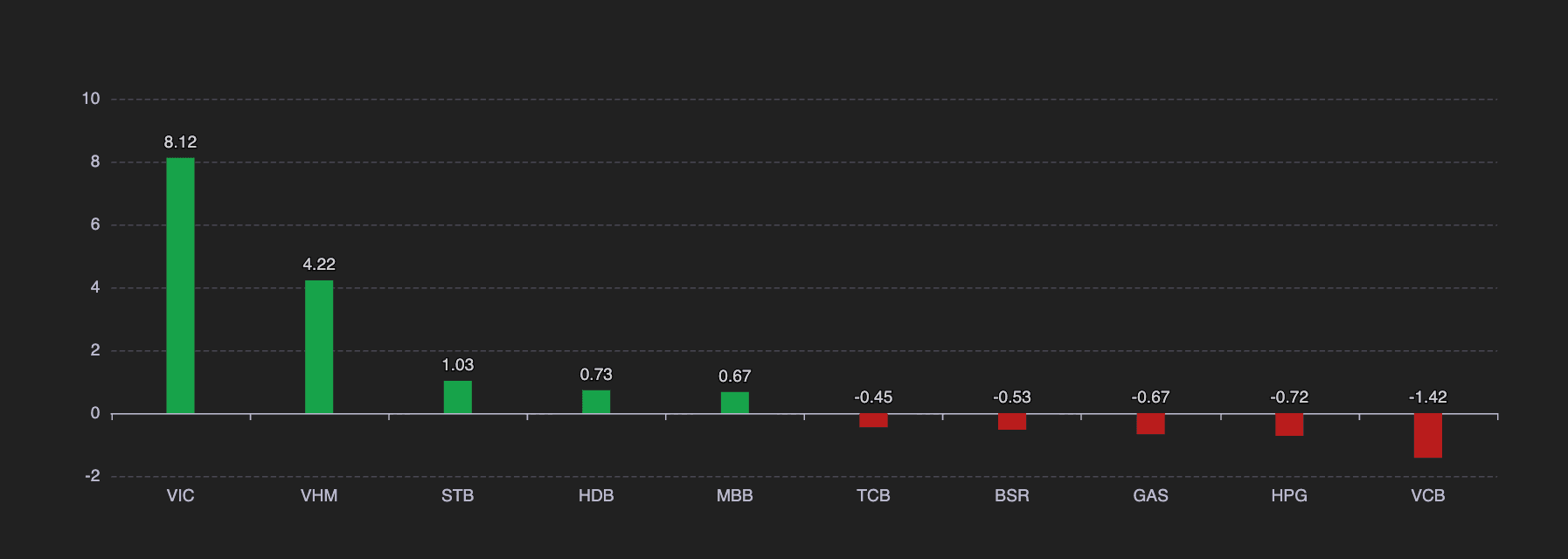Click the TCB axis label
The image size is (1568, 559).
tap(873, 496)
